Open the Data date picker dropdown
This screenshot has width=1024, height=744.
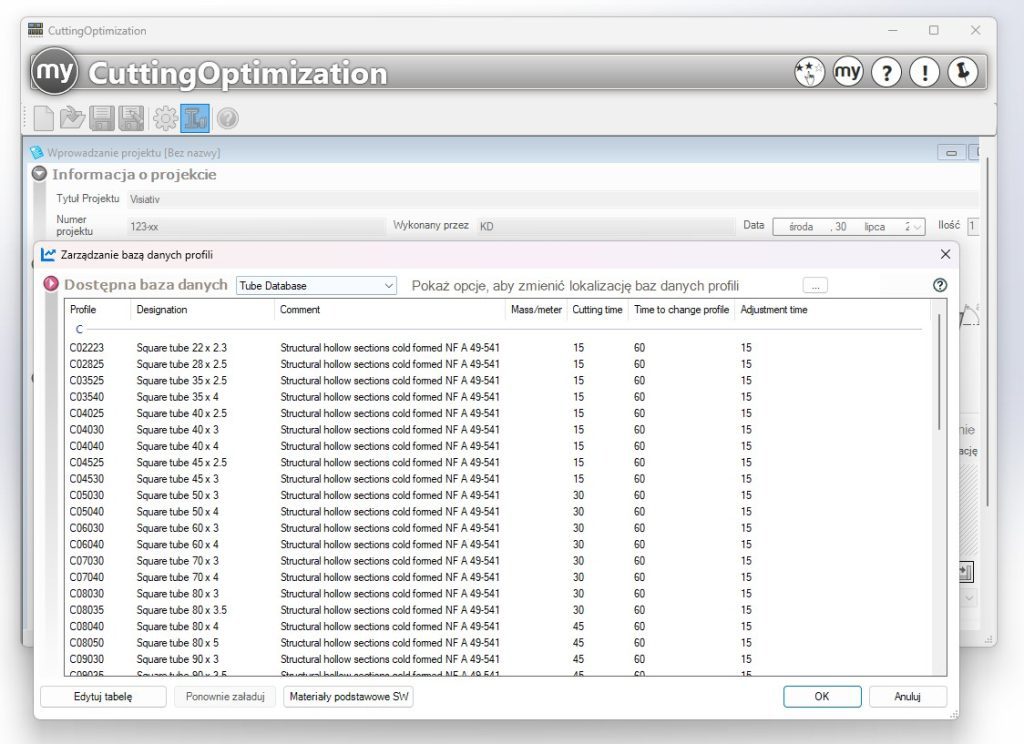coord(917,227)
